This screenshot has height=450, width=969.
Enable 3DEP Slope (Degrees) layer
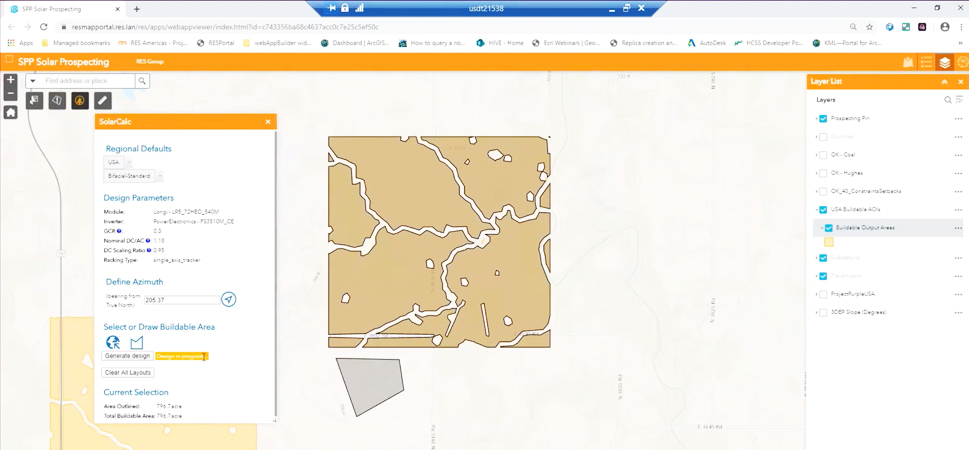pos(823,313)
